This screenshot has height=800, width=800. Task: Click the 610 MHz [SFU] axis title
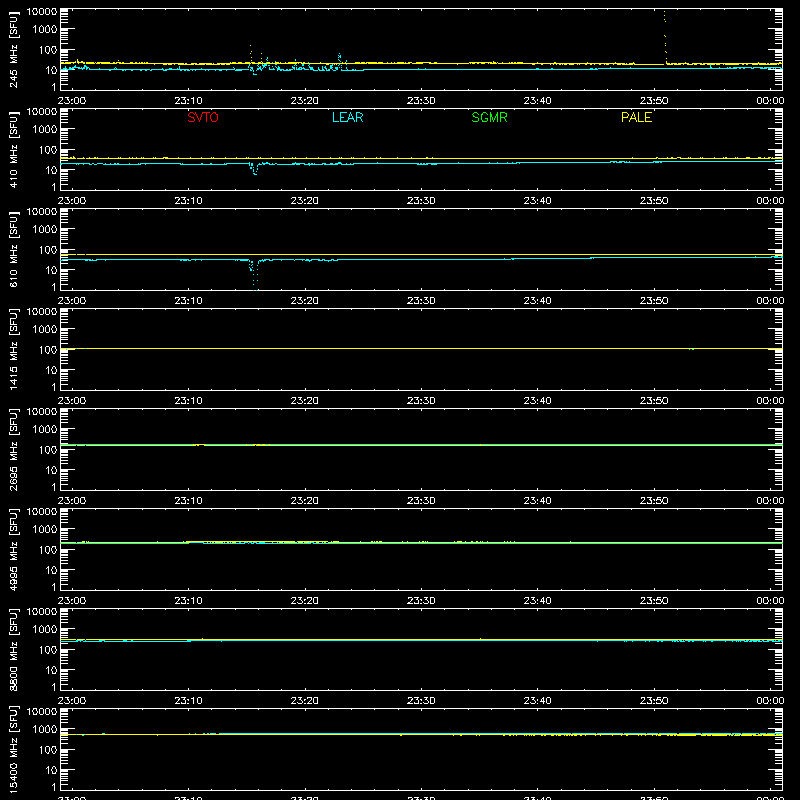(13, 249)
